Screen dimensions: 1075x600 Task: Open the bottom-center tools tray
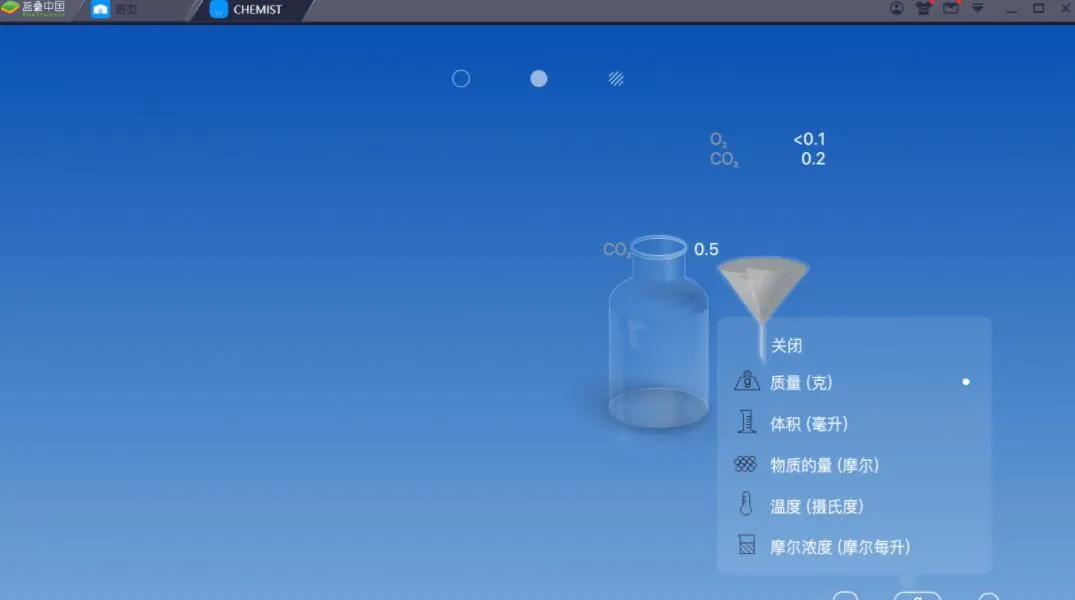917,594
